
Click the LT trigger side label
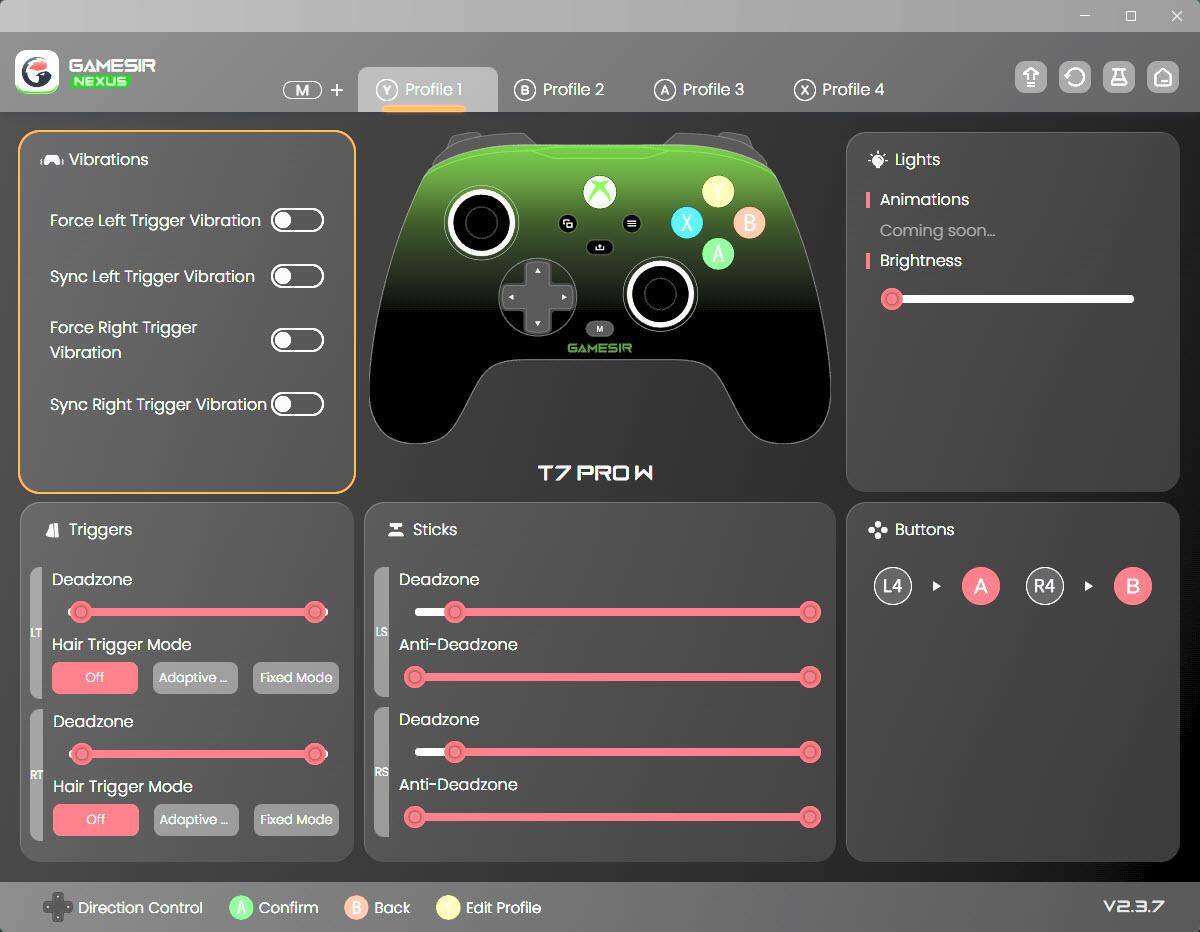(x=37, y=632)
